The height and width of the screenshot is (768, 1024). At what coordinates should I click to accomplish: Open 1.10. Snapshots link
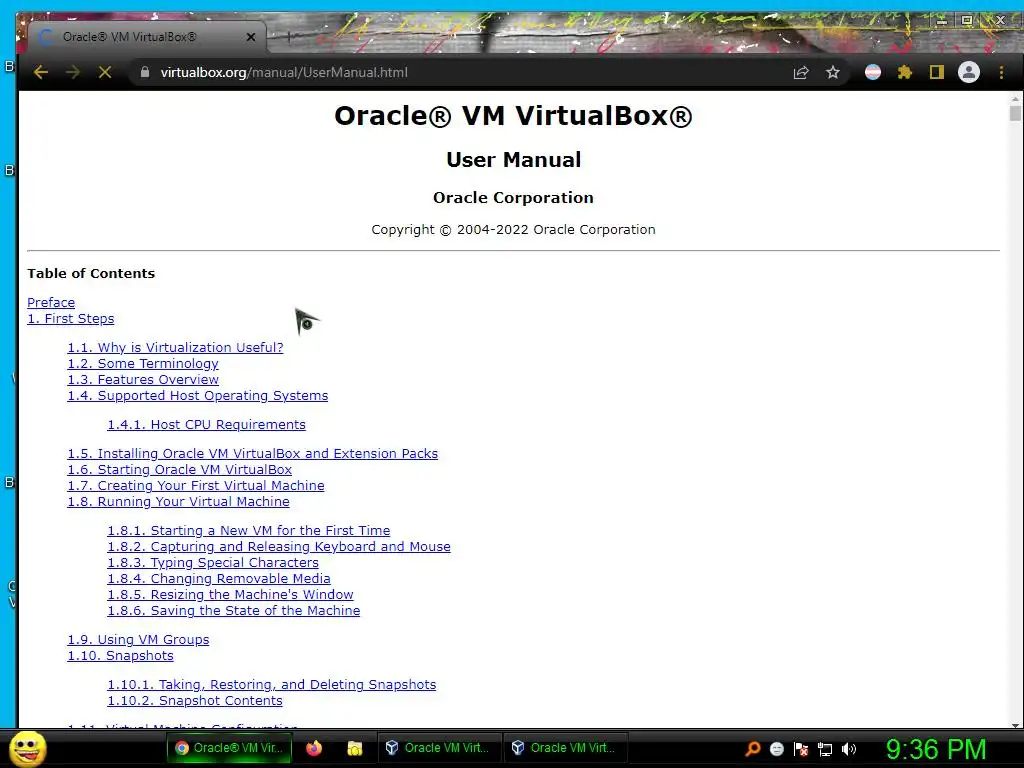(x=121, y=656)
